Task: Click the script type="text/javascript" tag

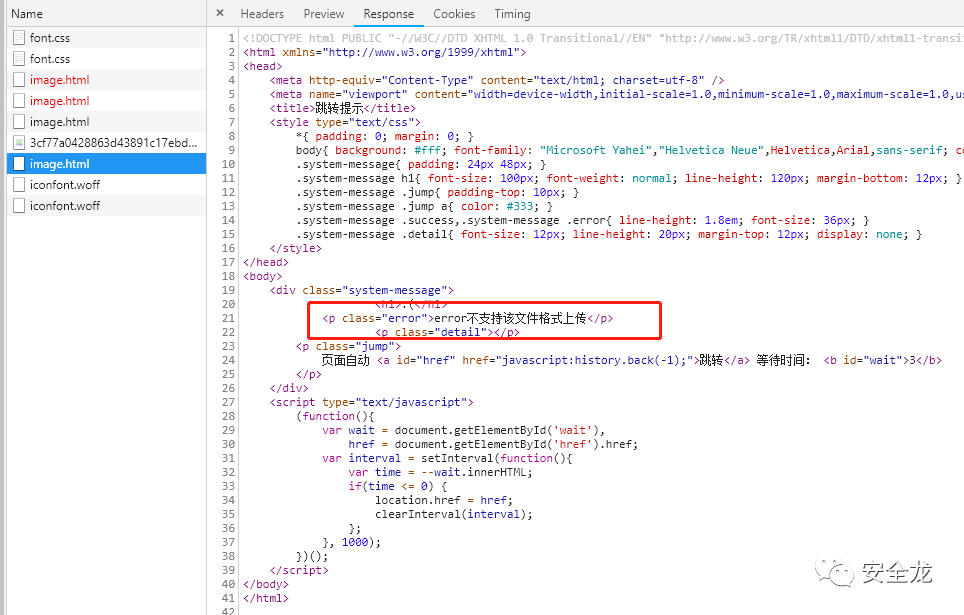Action: coord(371,402)
